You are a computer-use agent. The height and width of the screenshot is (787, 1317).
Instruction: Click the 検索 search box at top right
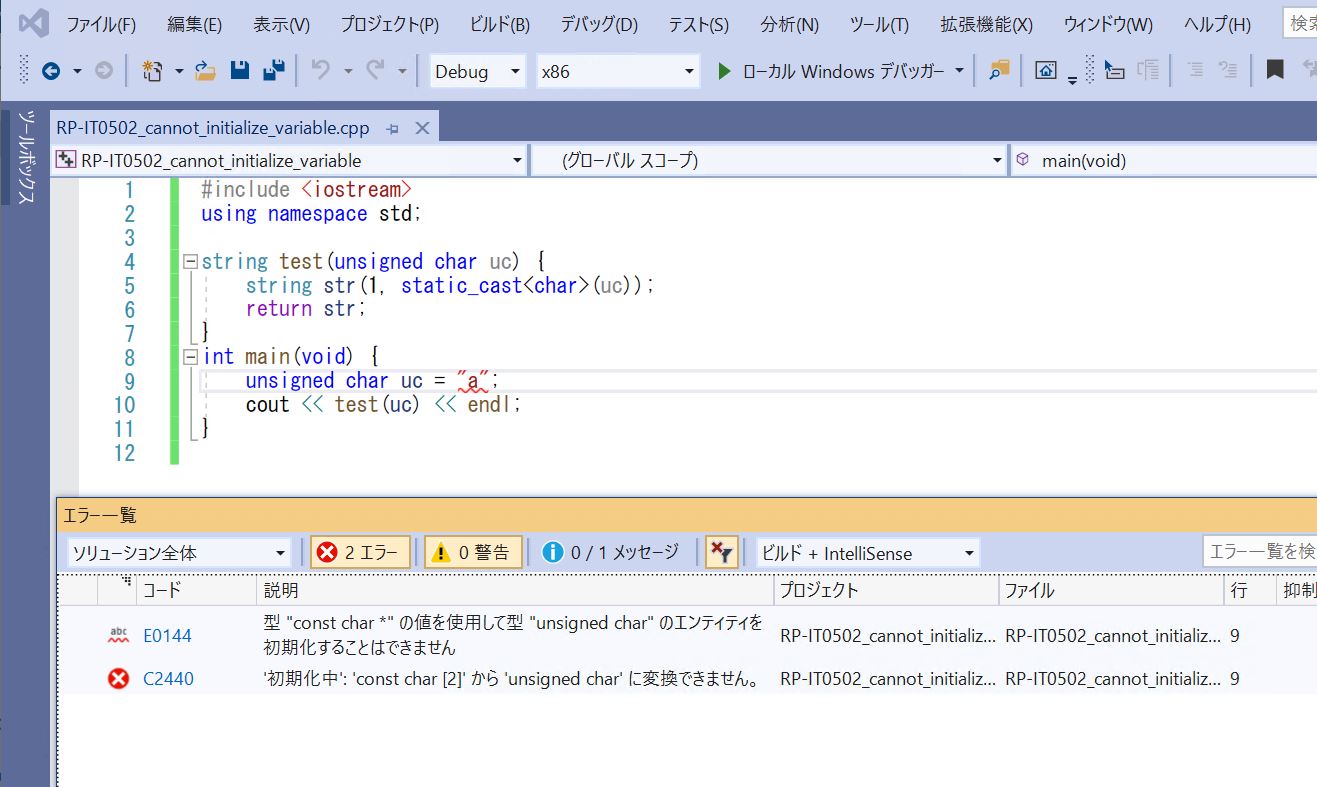tap(1299, 22)
